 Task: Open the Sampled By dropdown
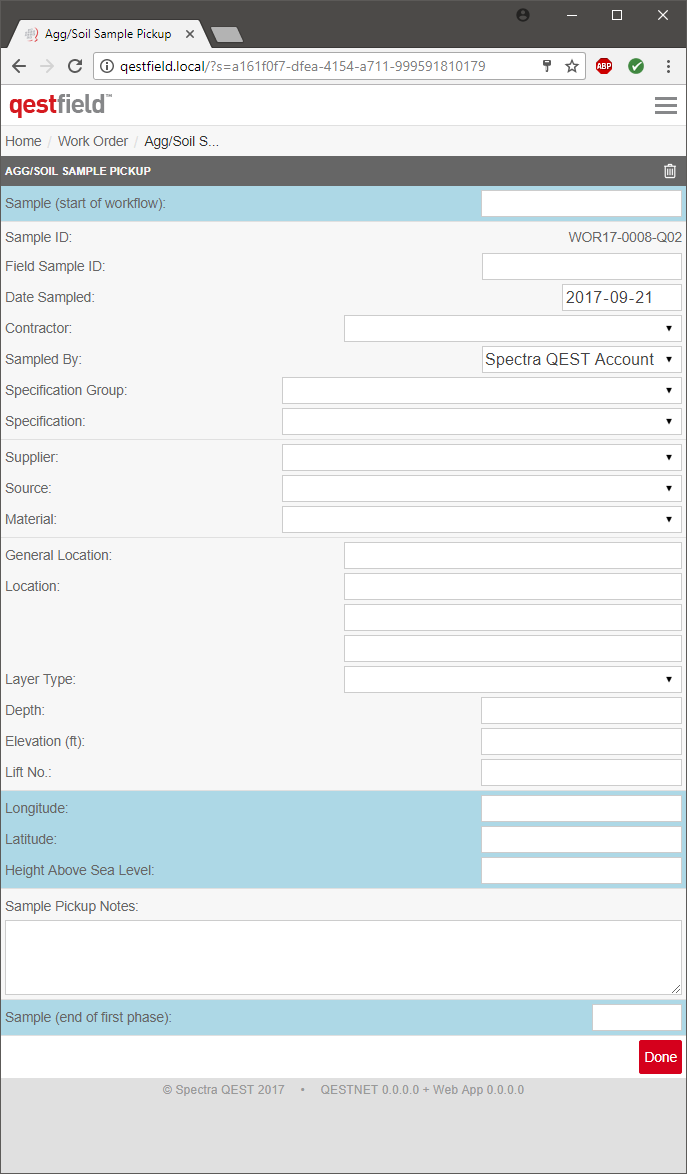[581, 359]
